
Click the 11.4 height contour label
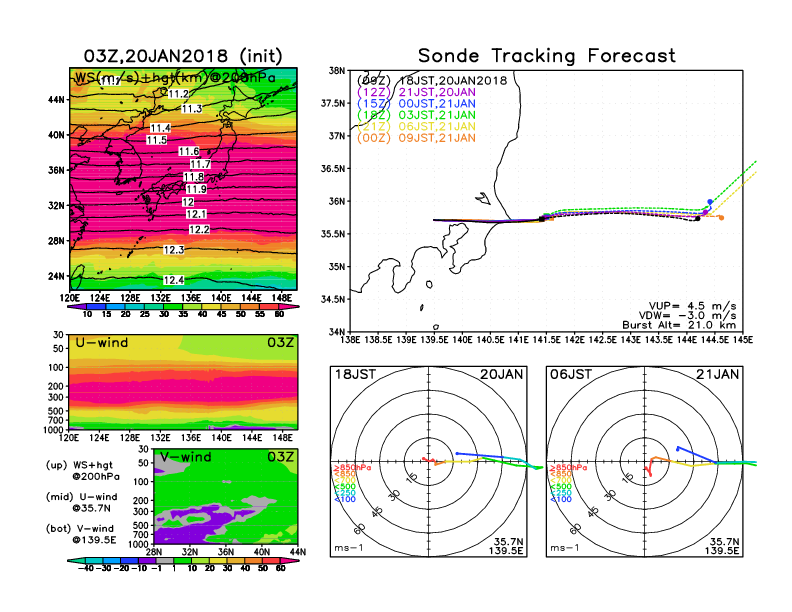160,128
